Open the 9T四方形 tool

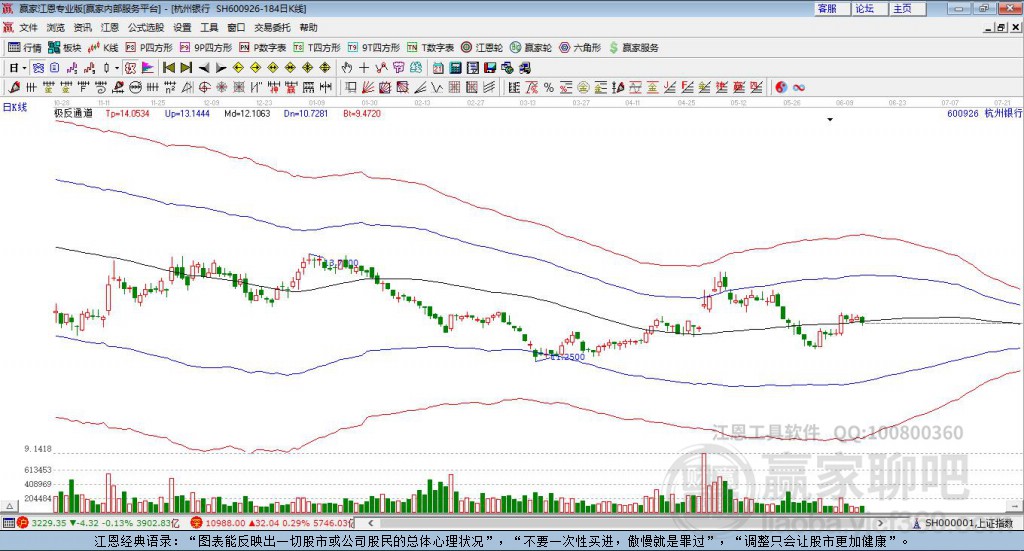[x=374, y=48]
